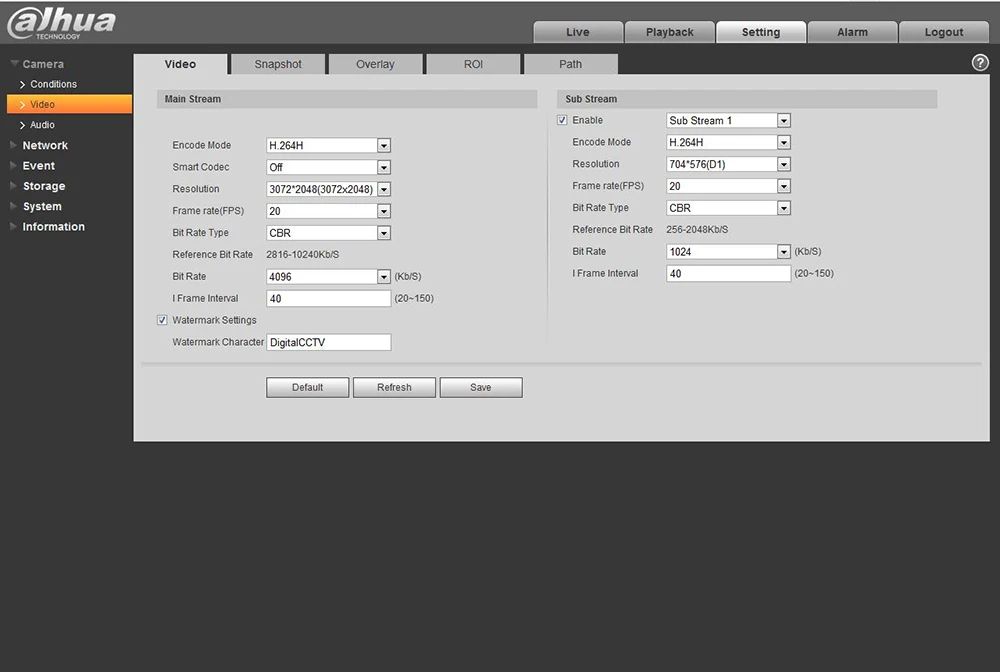Click the Save button

tap(481, 388)
